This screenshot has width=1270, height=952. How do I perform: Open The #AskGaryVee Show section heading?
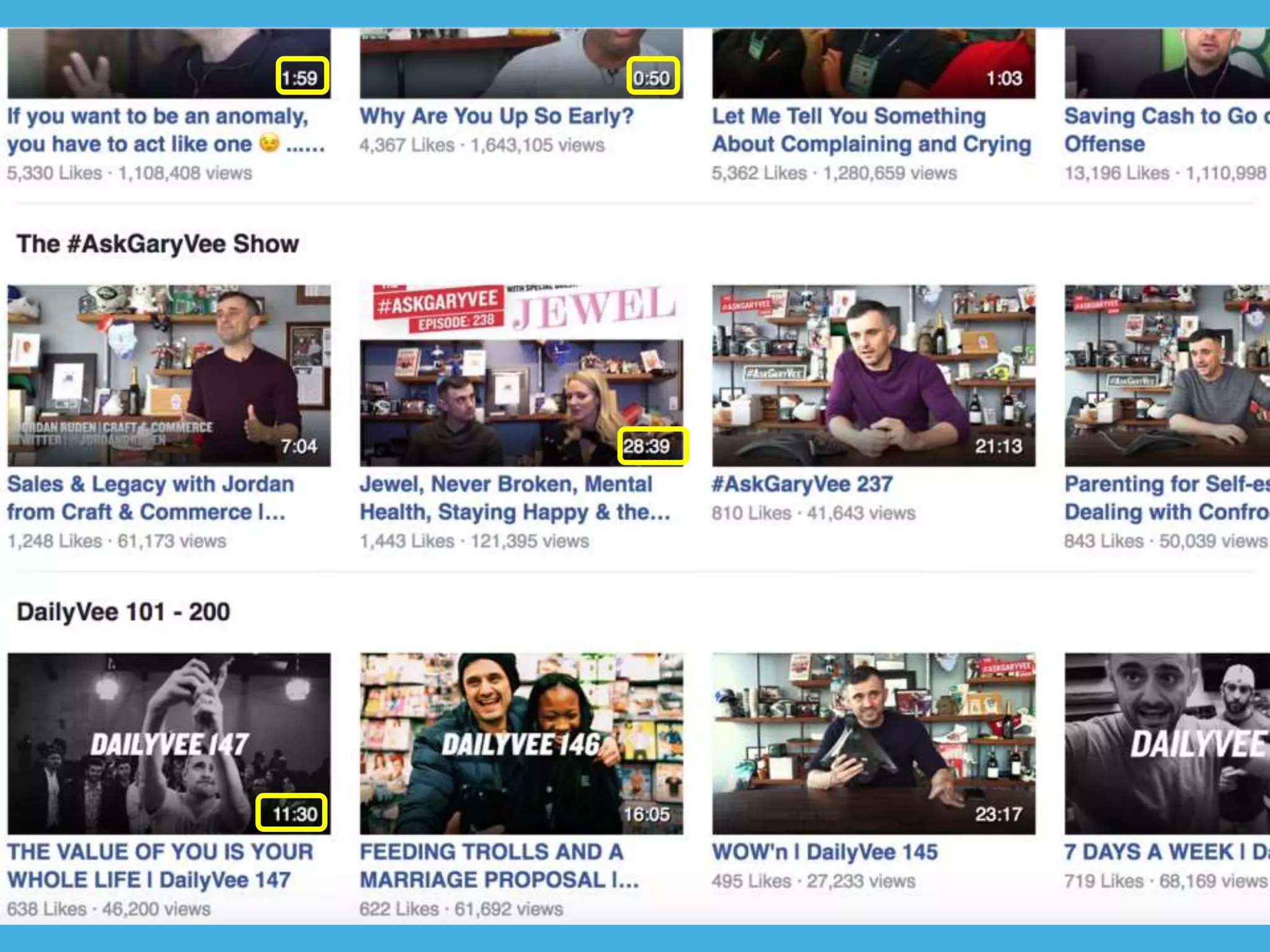point(158,244)
